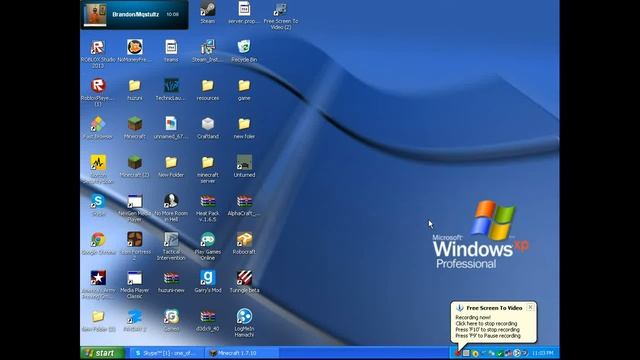Select the Play Games Online shortcut
The width and height of the screenshot is (640, 360).
pyautogui.click(x=207, y=246)
